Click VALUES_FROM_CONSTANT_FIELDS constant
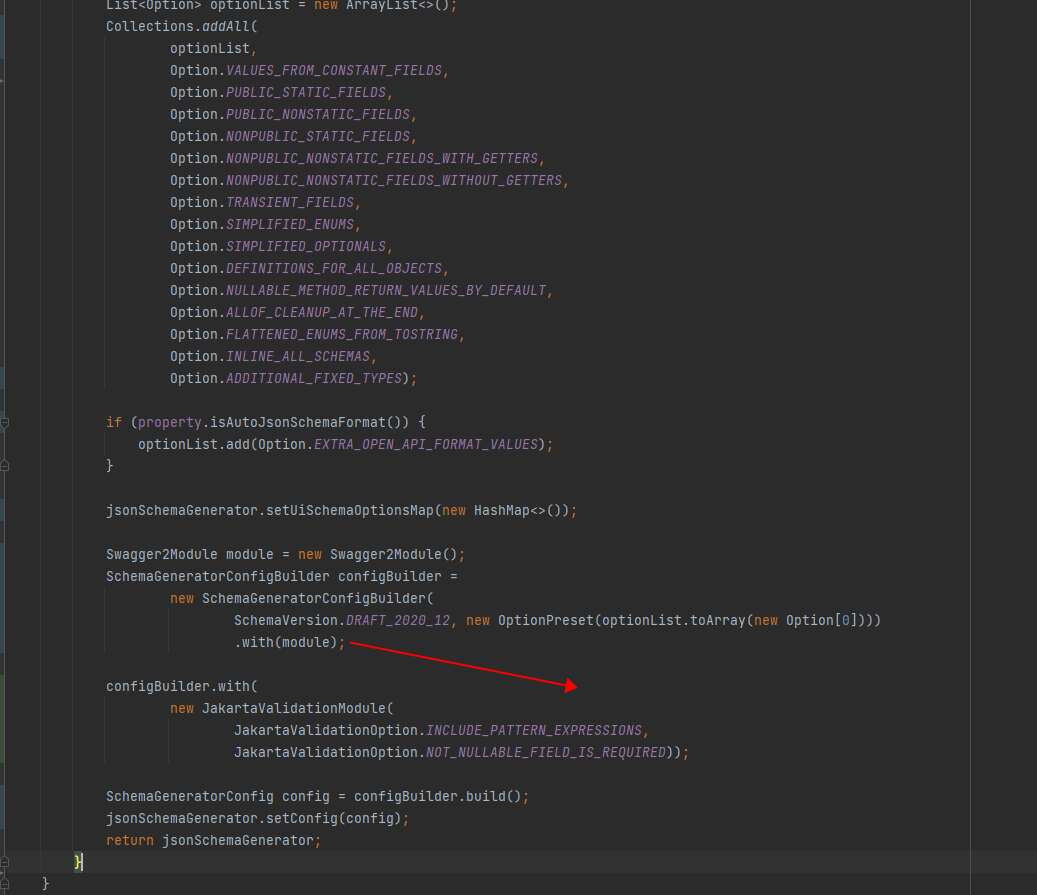1037x895 pixels. (x=334, y=70)
